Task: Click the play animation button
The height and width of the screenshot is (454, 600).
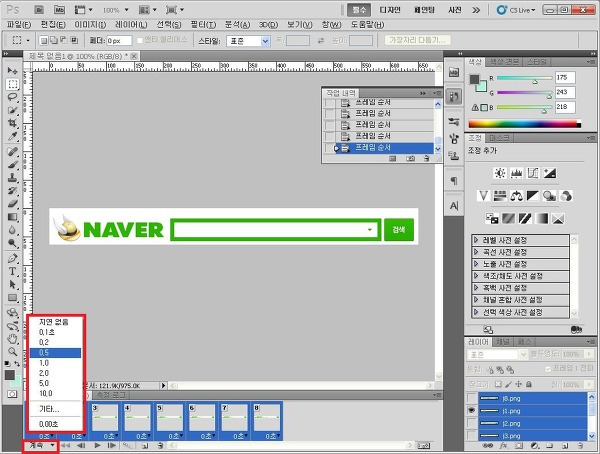Action: [97, 446]
